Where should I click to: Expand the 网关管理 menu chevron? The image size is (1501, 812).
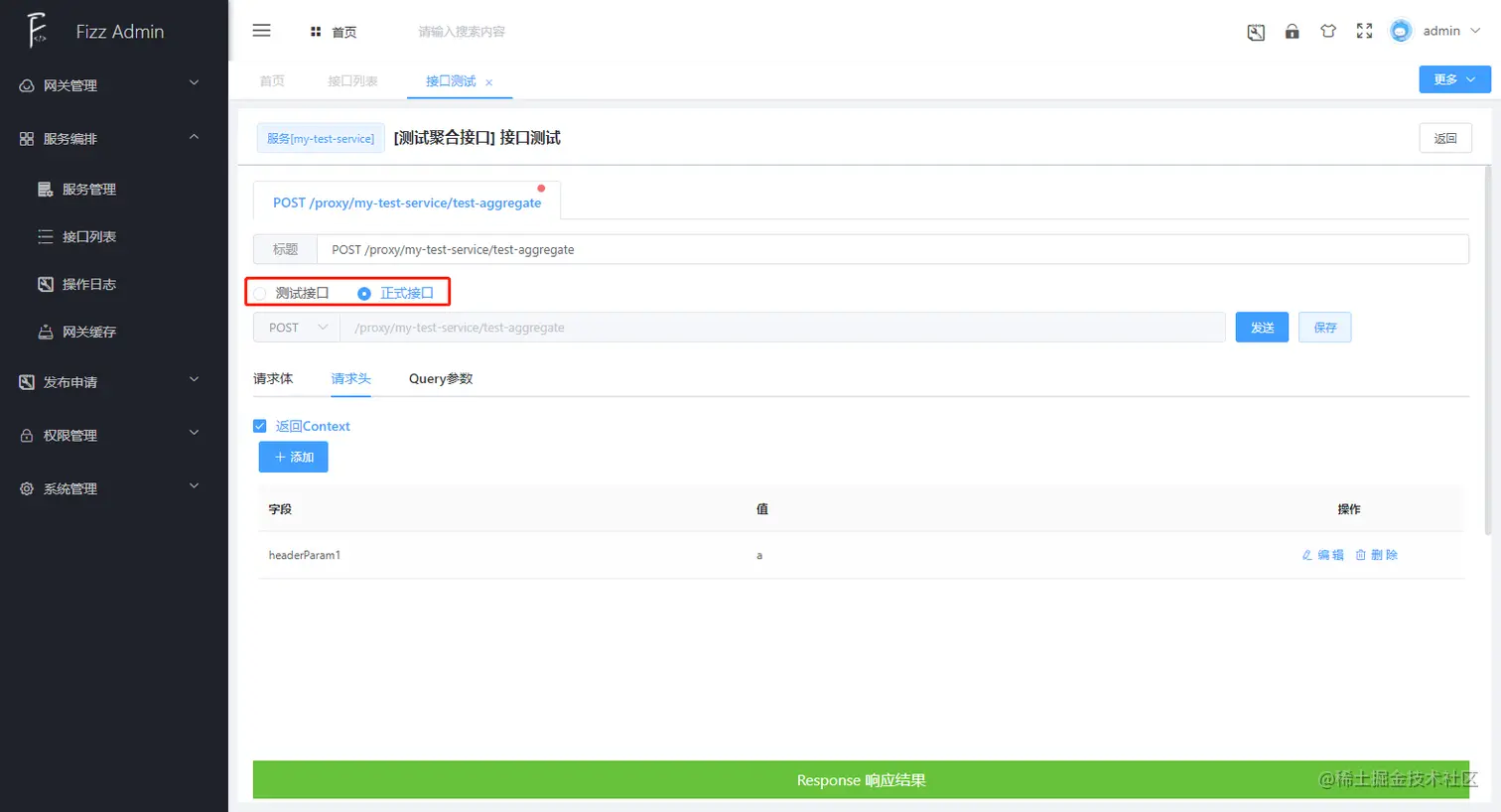195,83
